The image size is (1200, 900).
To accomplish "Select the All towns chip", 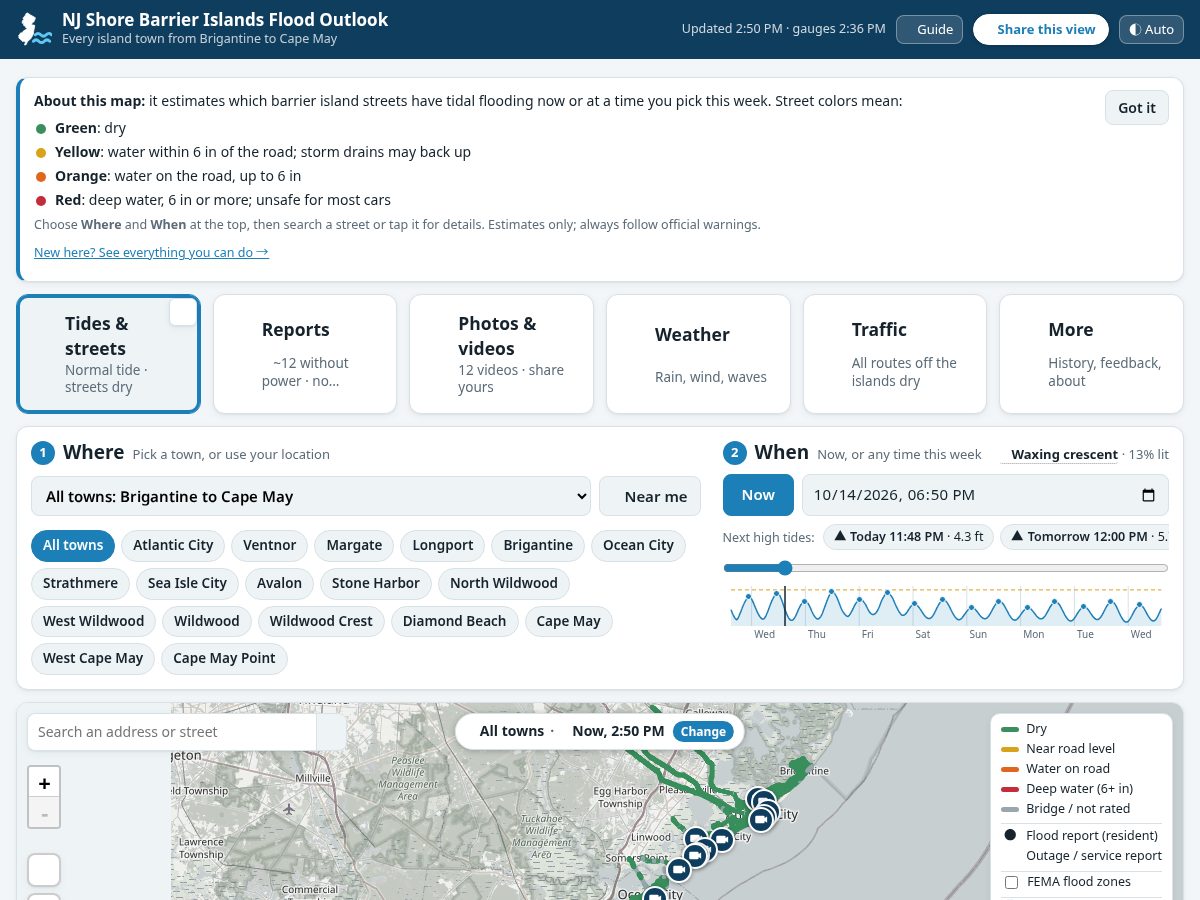I will 73,545.
